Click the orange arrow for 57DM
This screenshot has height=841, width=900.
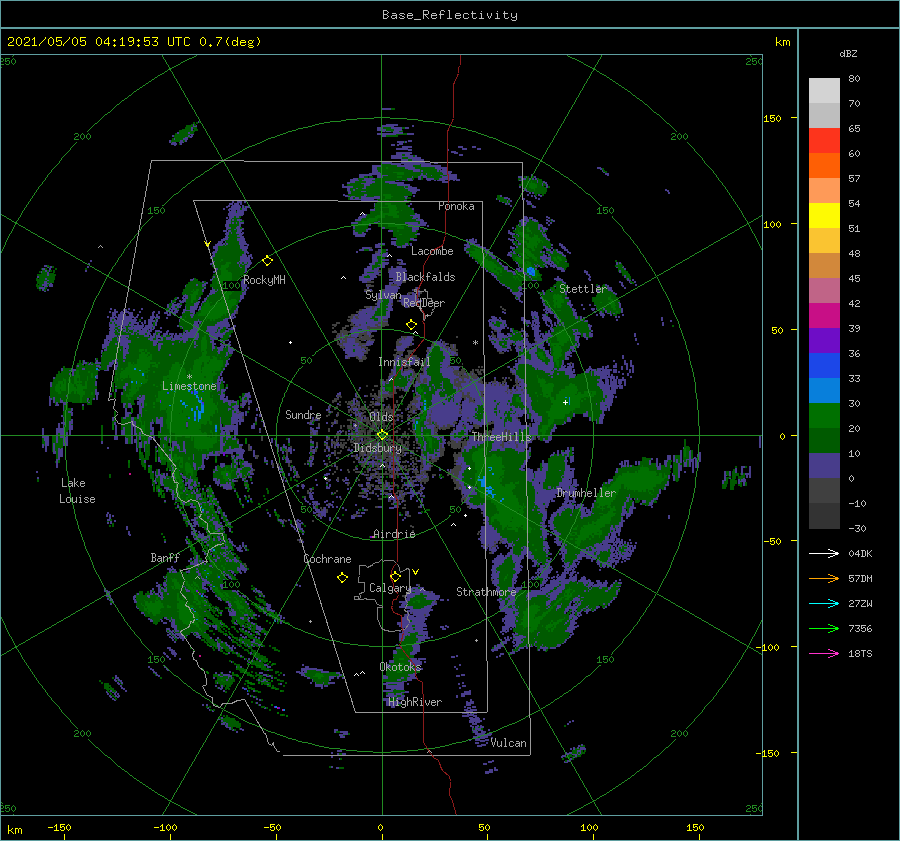tap(824, 579)
